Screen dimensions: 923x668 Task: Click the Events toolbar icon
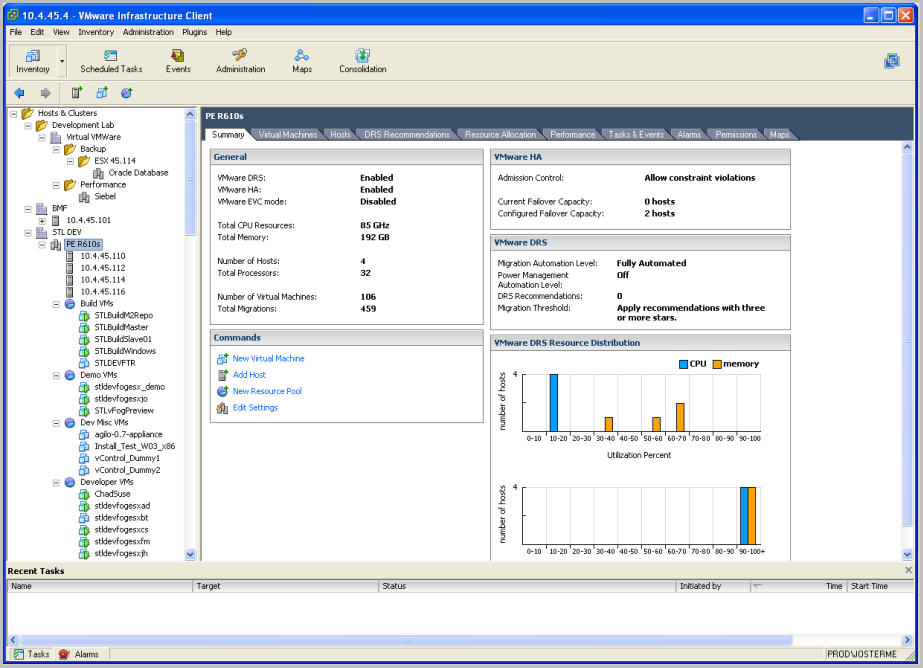point(178,60)
